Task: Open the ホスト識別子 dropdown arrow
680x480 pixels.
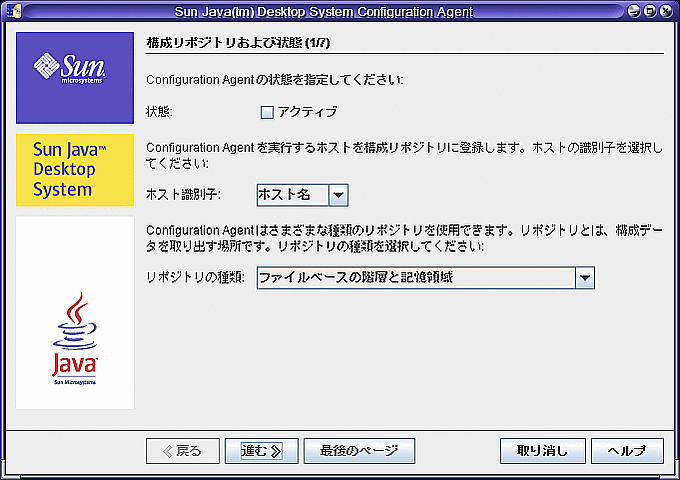Action: click(x=338, y=195)
